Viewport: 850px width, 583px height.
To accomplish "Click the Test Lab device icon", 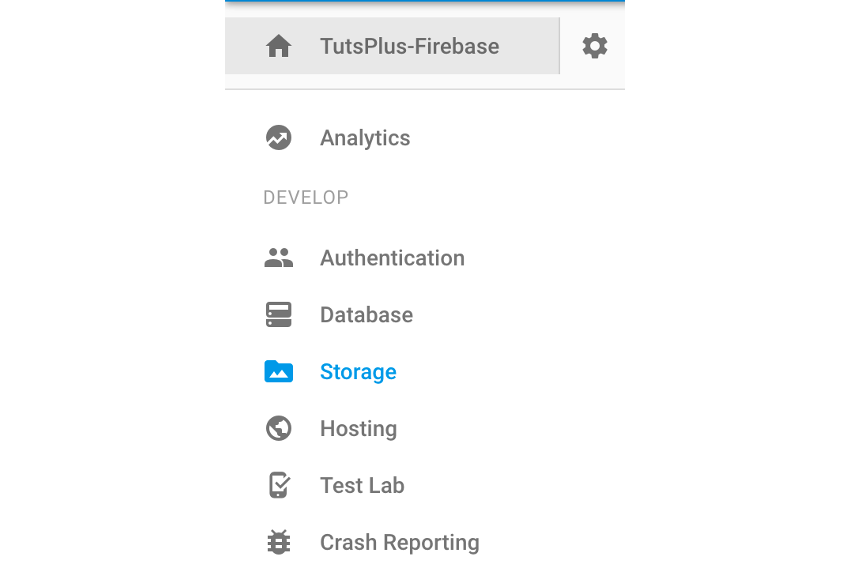I will [278, 485].
